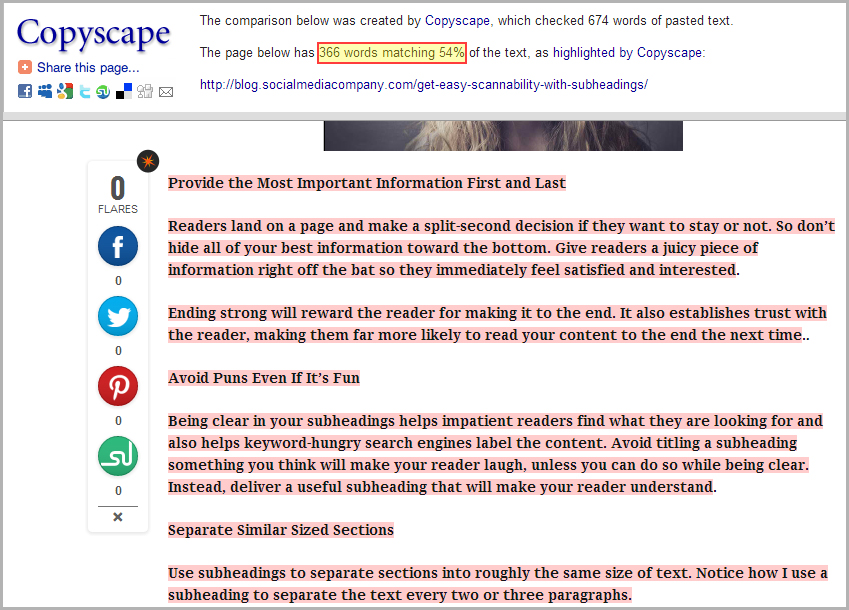The height and width of the screenshot is (610, 849).
Task: Share on Twitter round sidebar button
Action: pyautogui.click(x=118, y=316)
